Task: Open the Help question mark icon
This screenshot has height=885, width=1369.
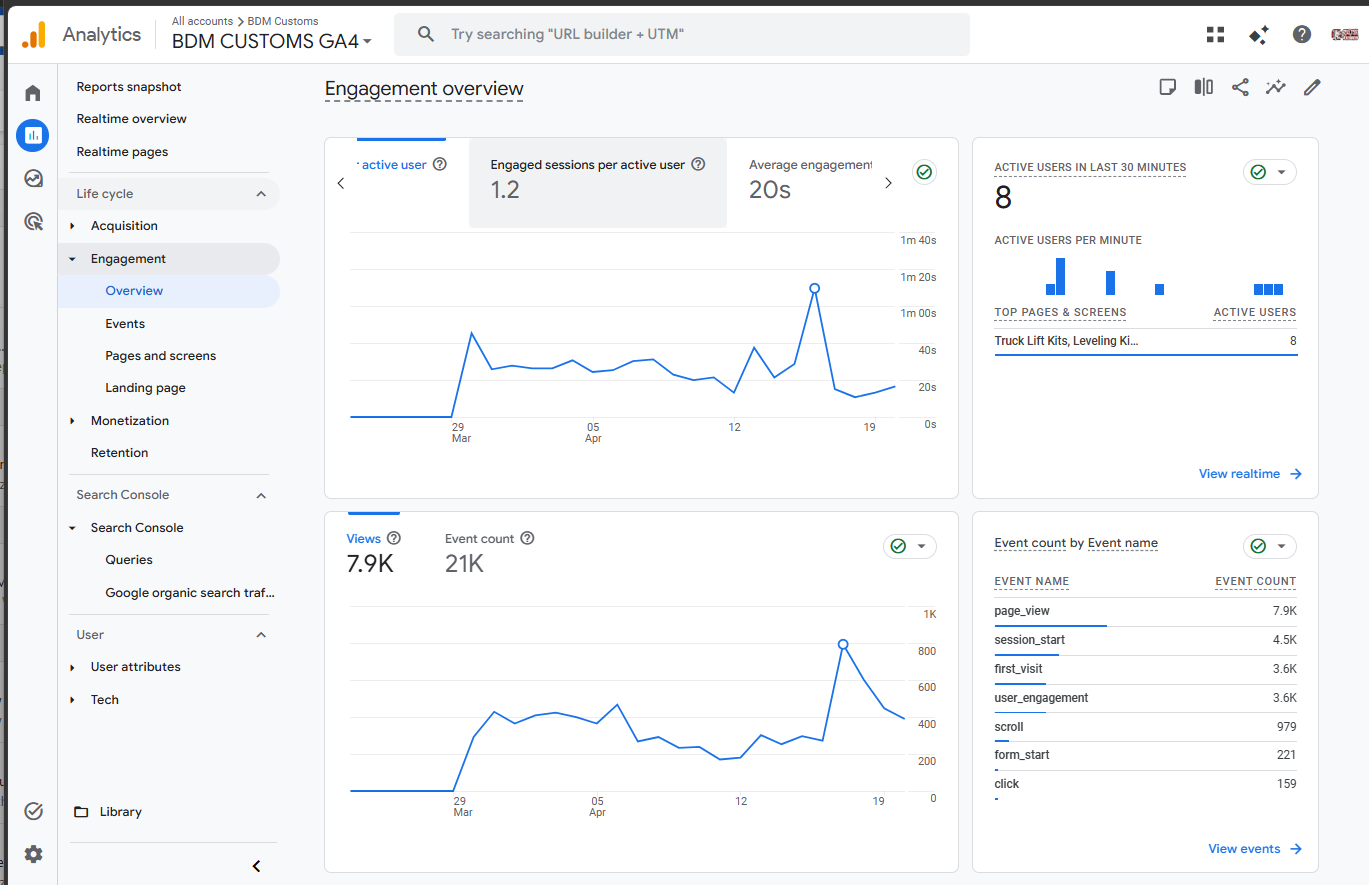Action: click(x=1302, y=34)
